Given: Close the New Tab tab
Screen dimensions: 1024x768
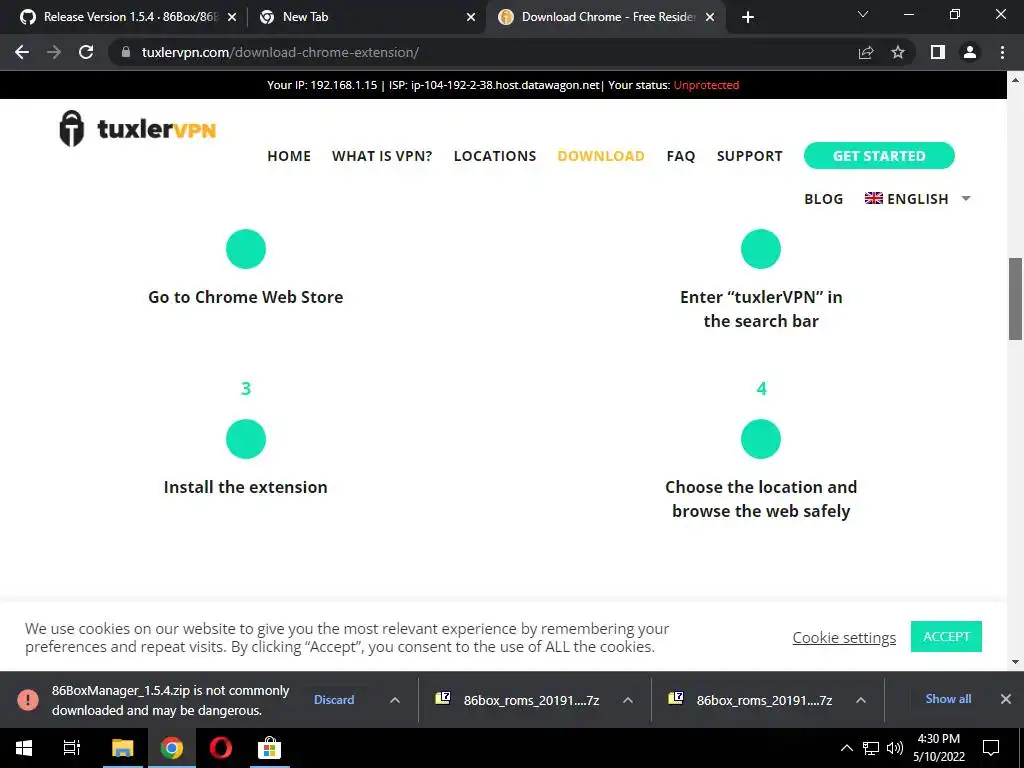Looking at the screenshot, I should pyautogui.click(x=471, y=18).
